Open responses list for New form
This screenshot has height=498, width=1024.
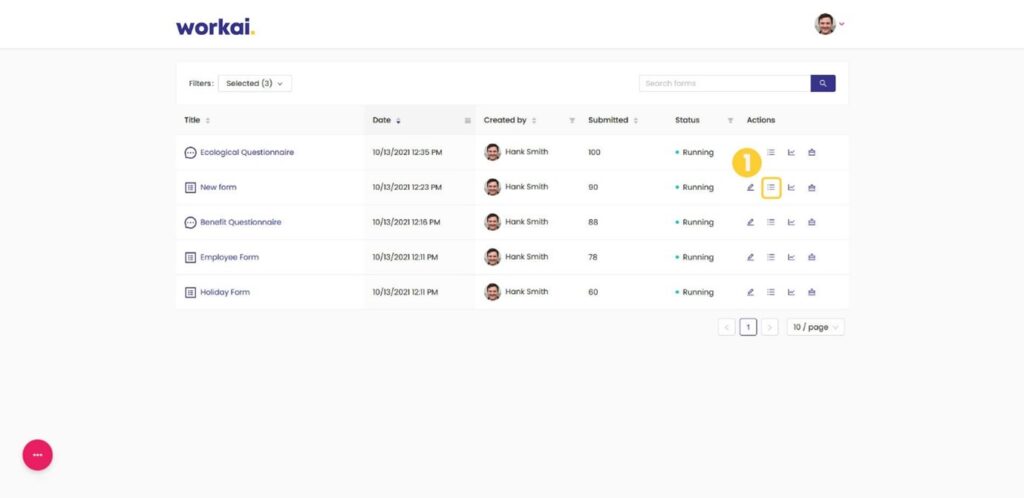pos(771,187)
